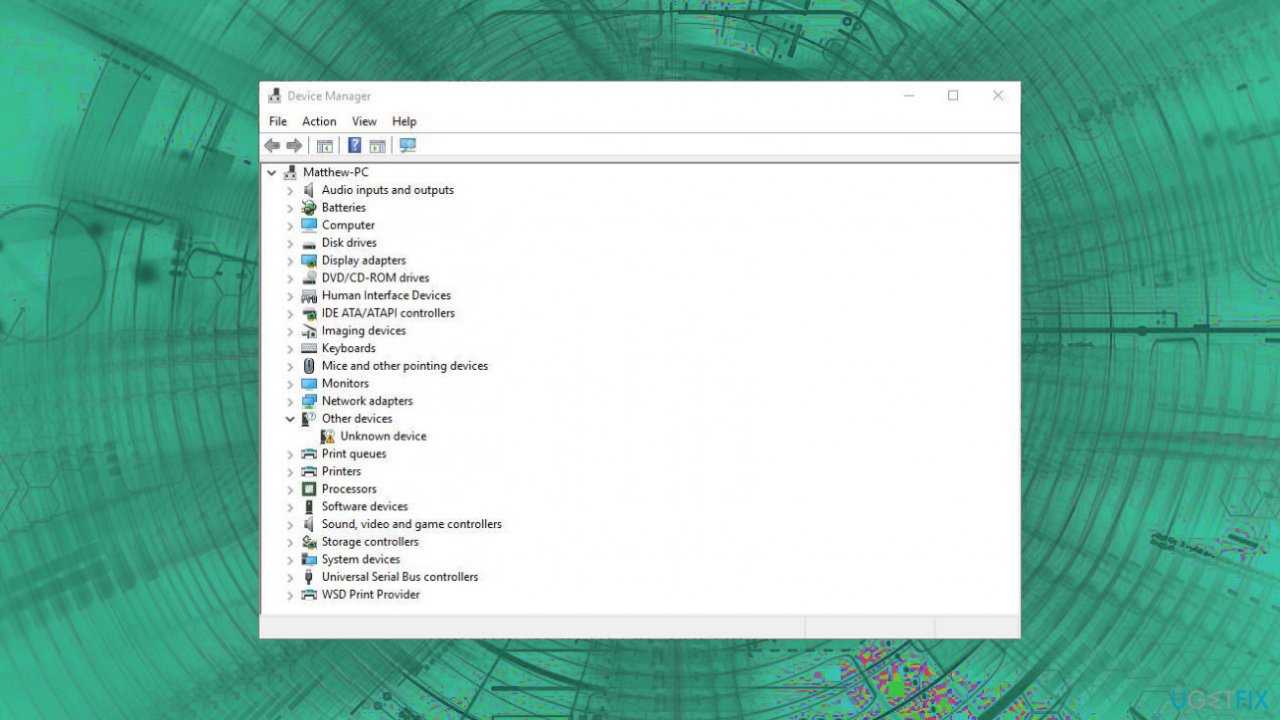Click the Imaging devices icon
This screenshot has width=1280, height=720.
pos(309,331)
